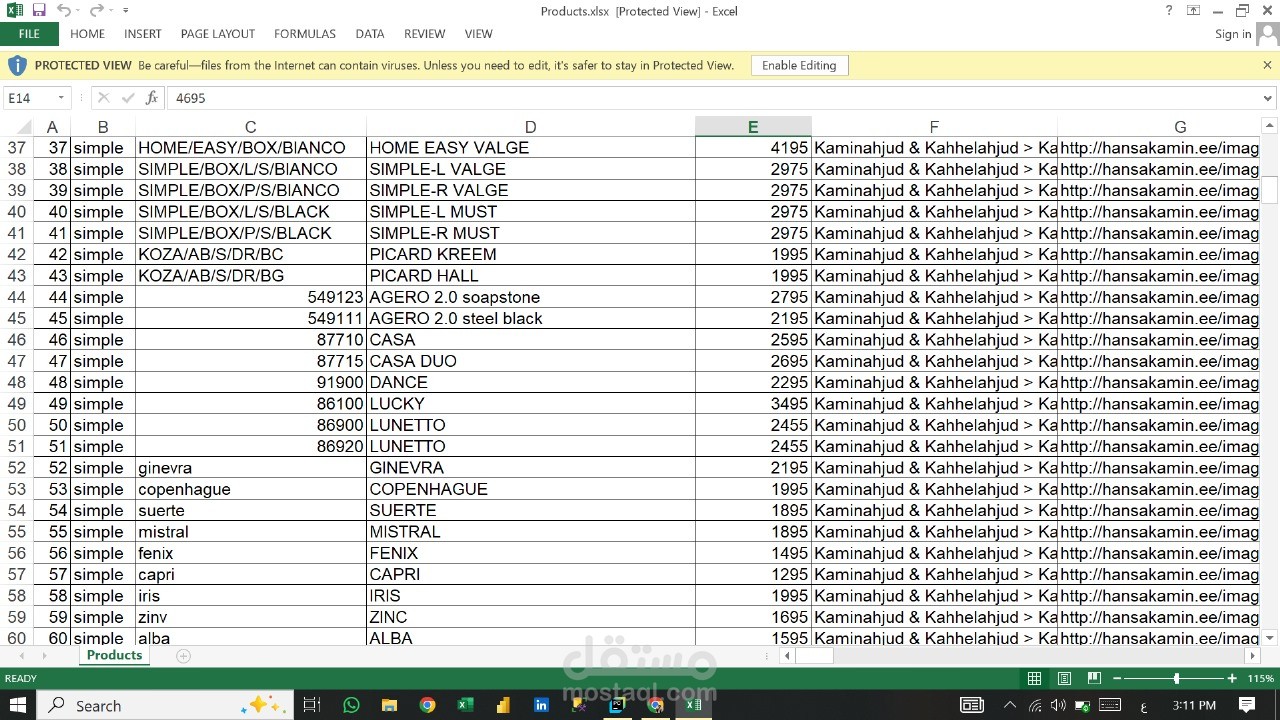The width and height of the screenshot is (1280, 720).
Task: Click the Redo arrow in Quick Access Toolbar
Action: pyautogui.click(x=96, y=11)
